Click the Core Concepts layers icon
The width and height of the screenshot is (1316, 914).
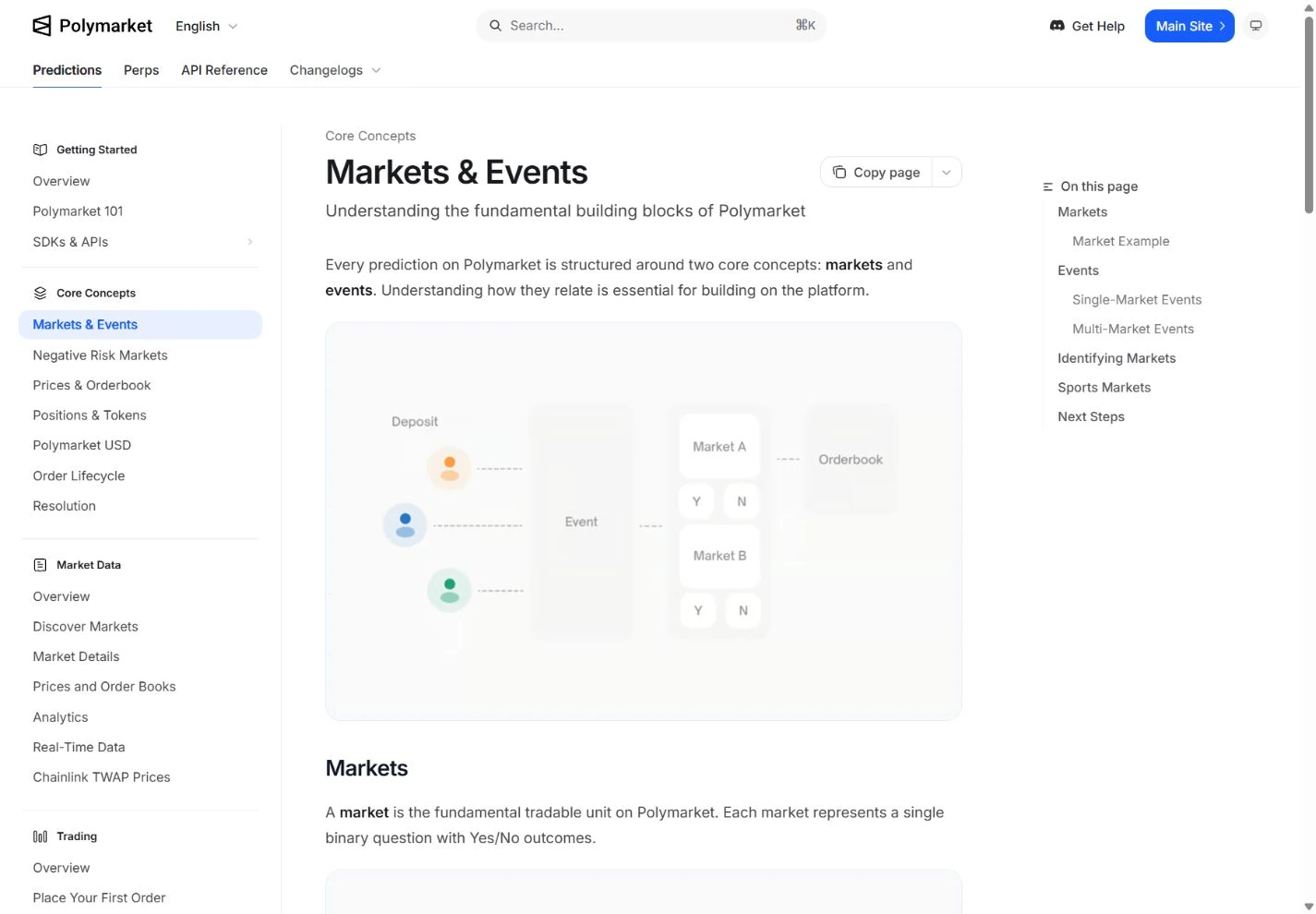click(x=41, y=293)
